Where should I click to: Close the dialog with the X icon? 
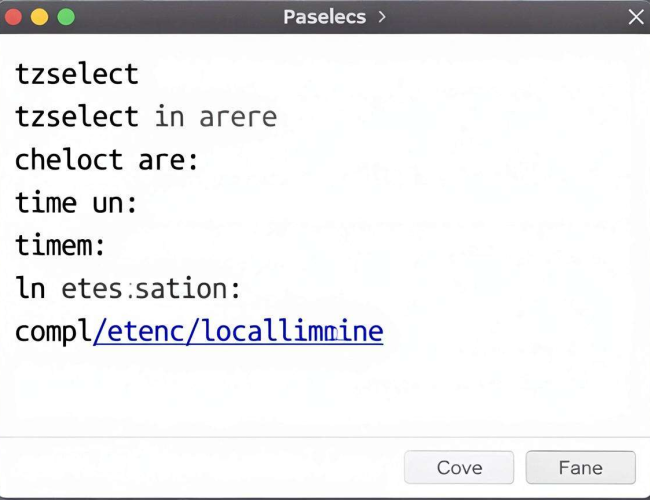tap(635, 17)
